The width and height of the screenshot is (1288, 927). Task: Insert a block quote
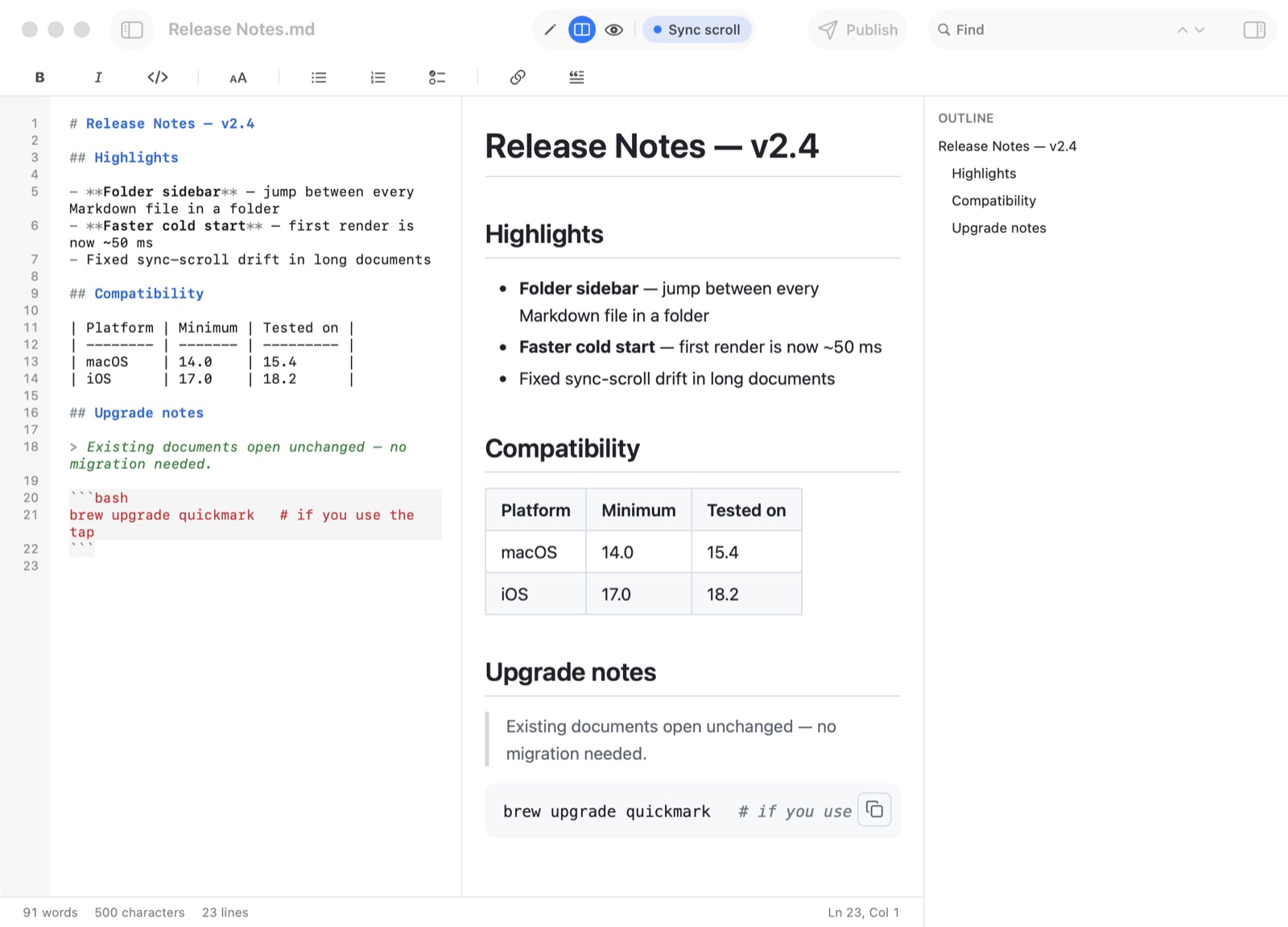(576, 77)
